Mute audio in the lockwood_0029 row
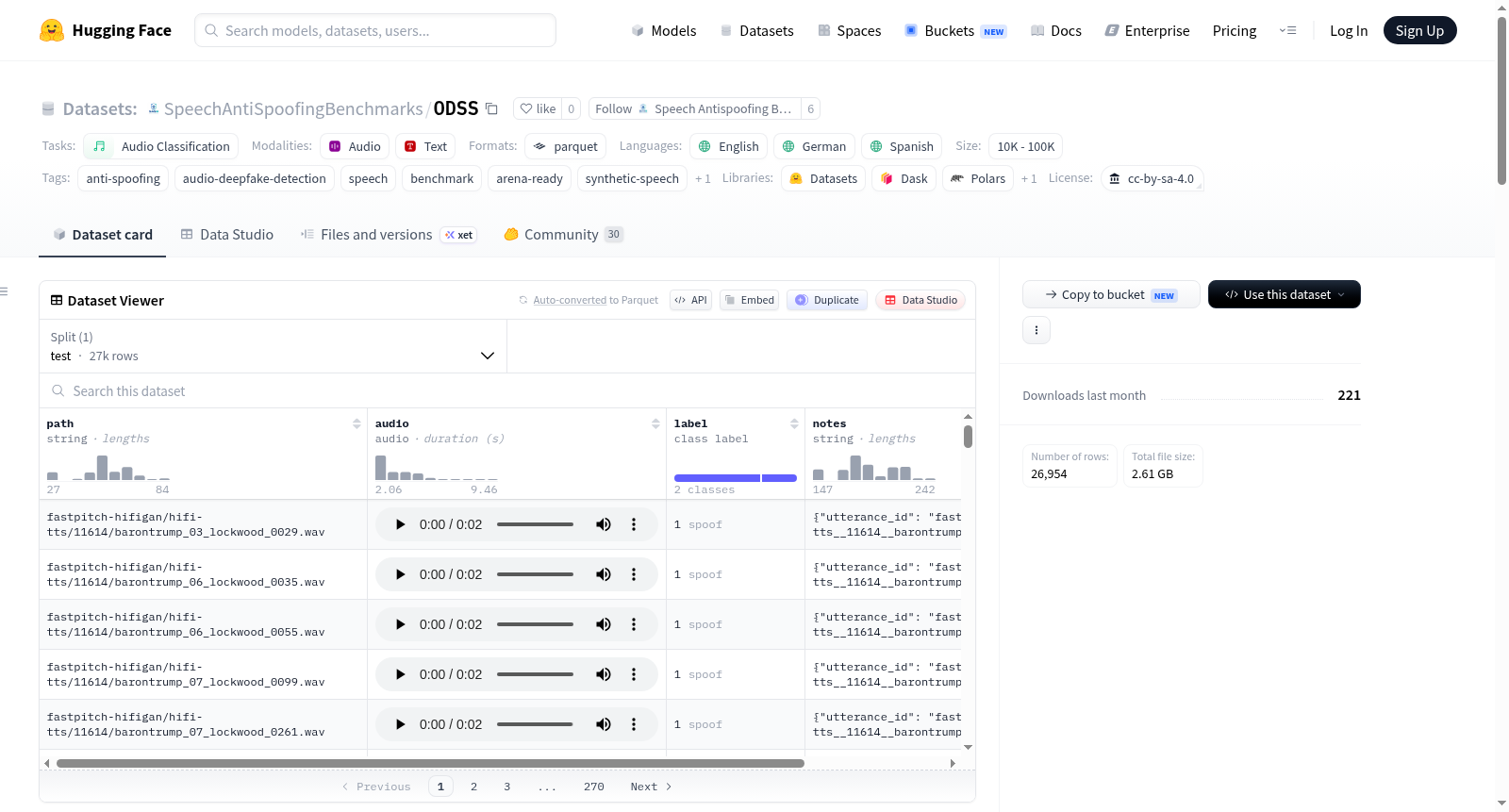Image resolution: width=1509 pixels, height=812 pixels. click(x=604, y=524)
